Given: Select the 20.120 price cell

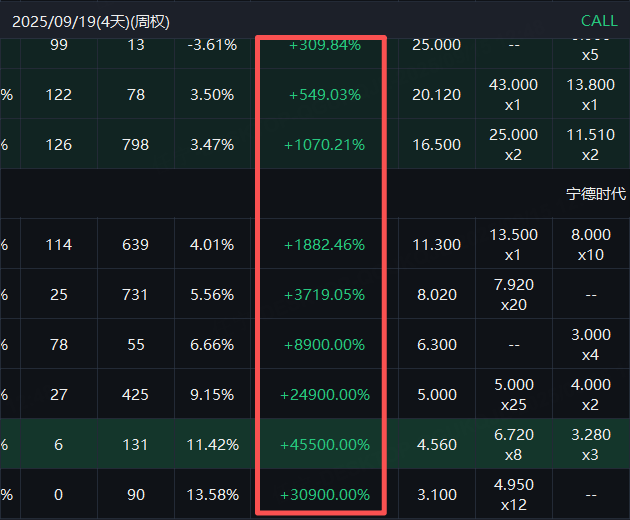Looking at the screenshot, I should click(x=436, y=95).
